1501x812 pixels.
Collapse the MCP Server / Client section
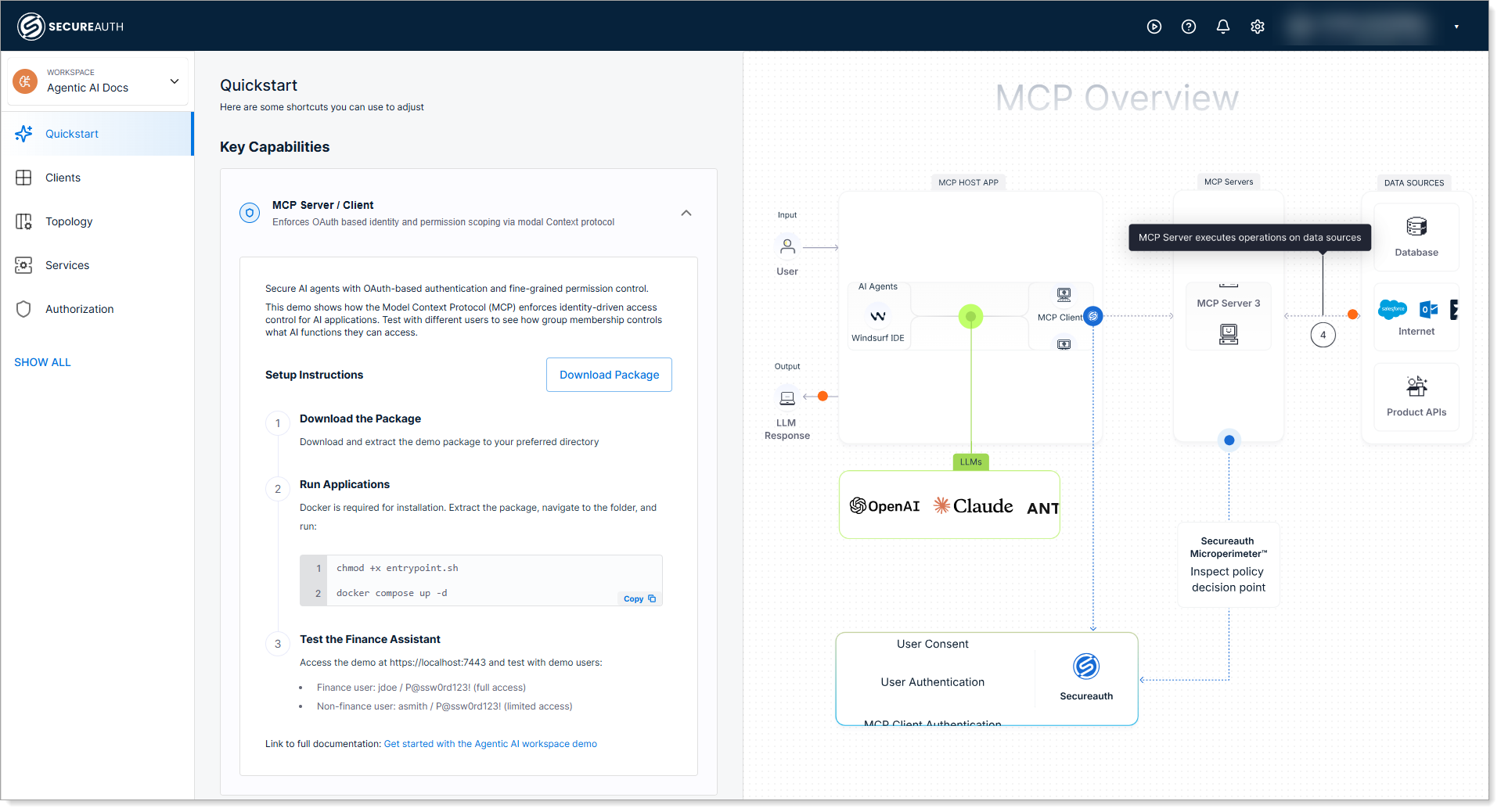click(x=686, y=213)
